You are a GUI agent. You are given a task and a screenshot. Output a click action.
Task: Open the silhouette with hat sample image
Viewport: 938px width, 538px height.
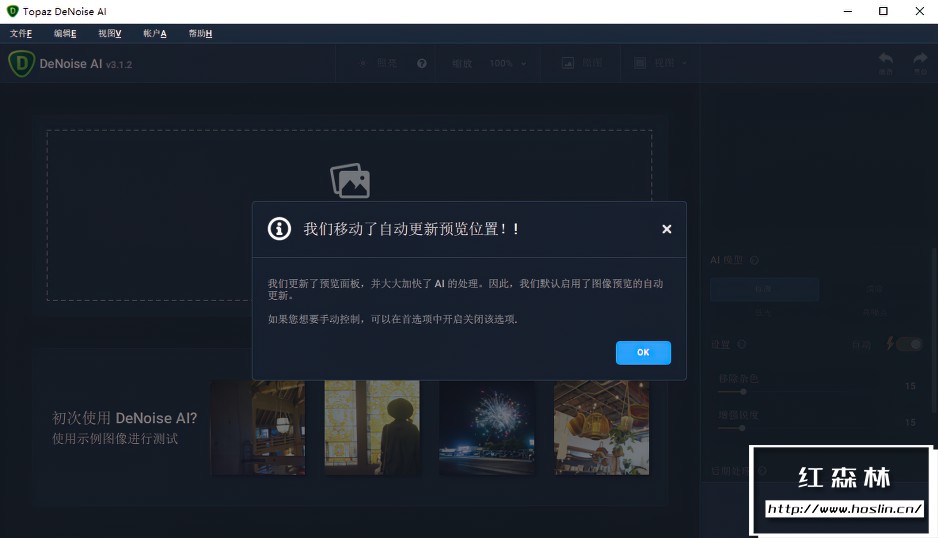[372, 428]
